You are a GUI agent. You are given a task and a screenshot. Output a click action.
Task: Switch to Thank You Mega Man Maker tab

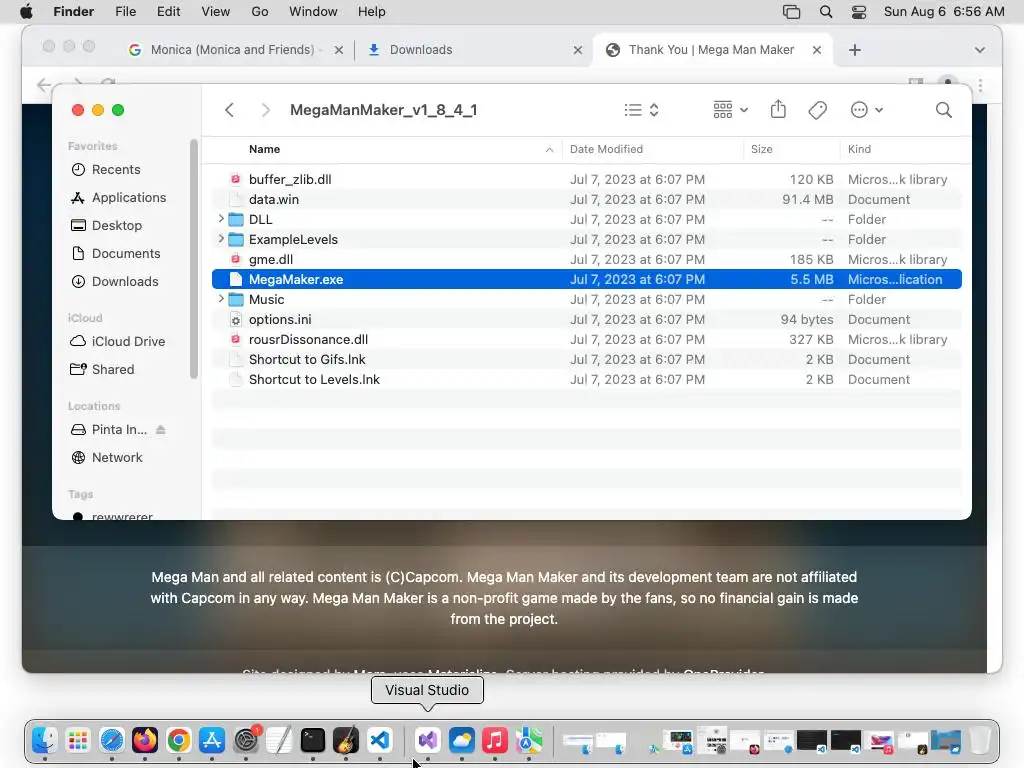point(711,50)
